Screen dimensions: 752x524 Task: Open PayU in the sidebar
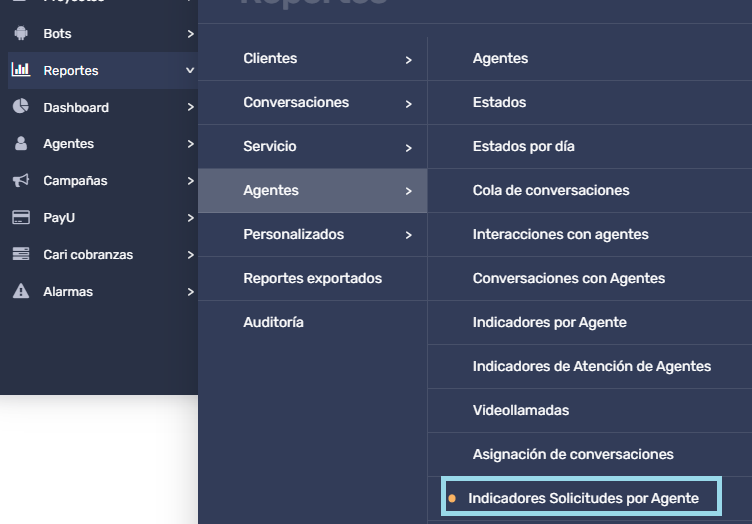pyautogui.click(x=103, y=218)
